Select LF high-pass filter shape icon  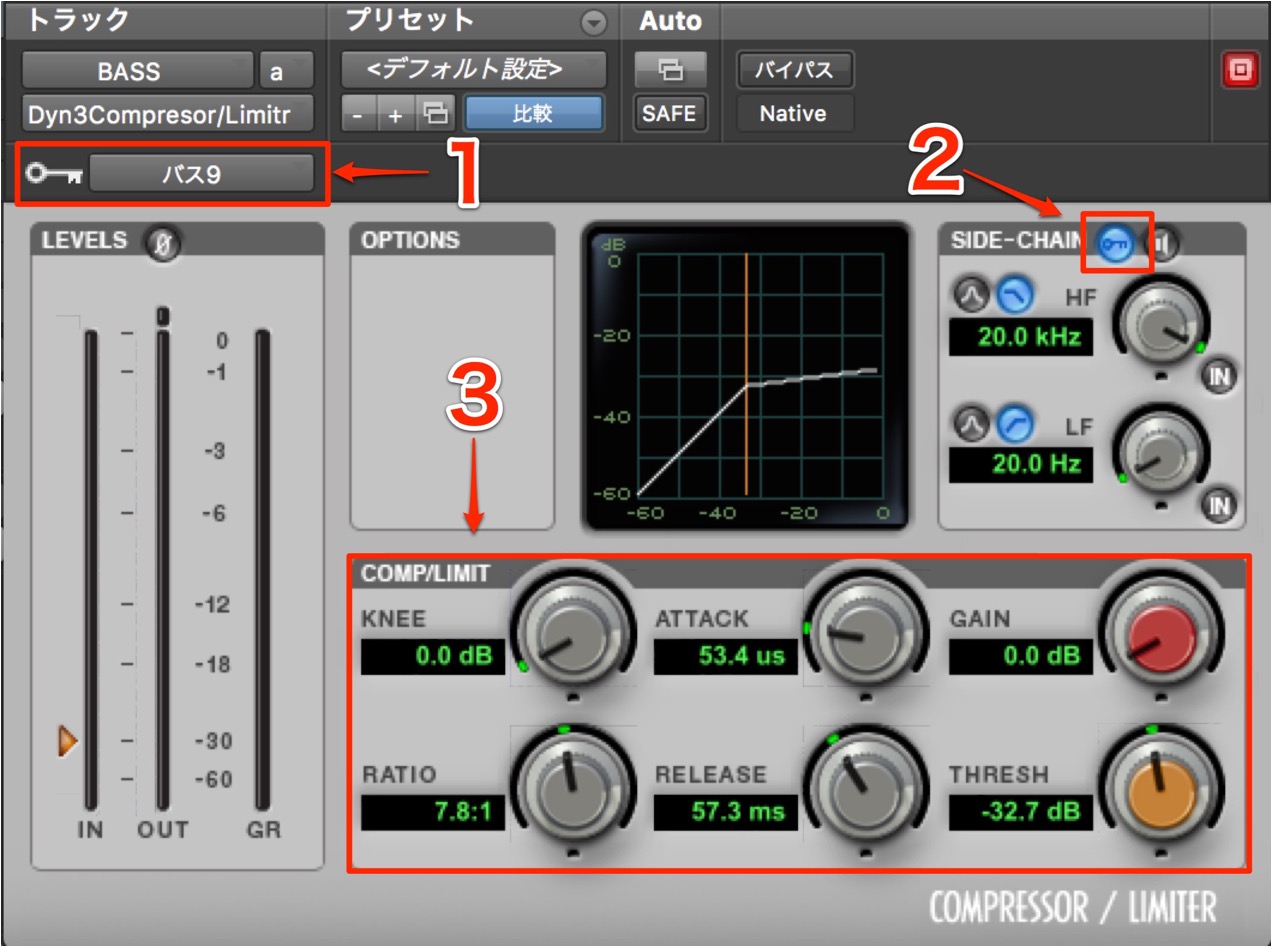[x=1014, y=426]
